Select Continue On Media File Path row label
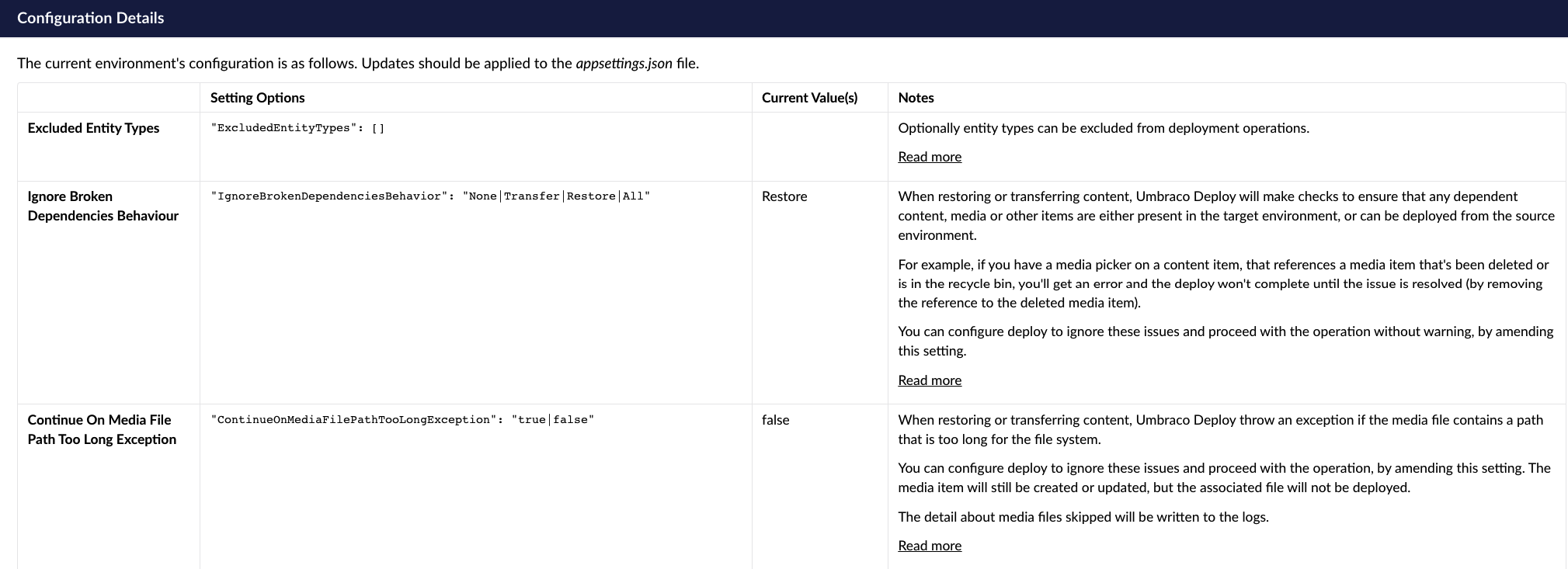This screenshot has height=569, width=1568. (102, 429)
